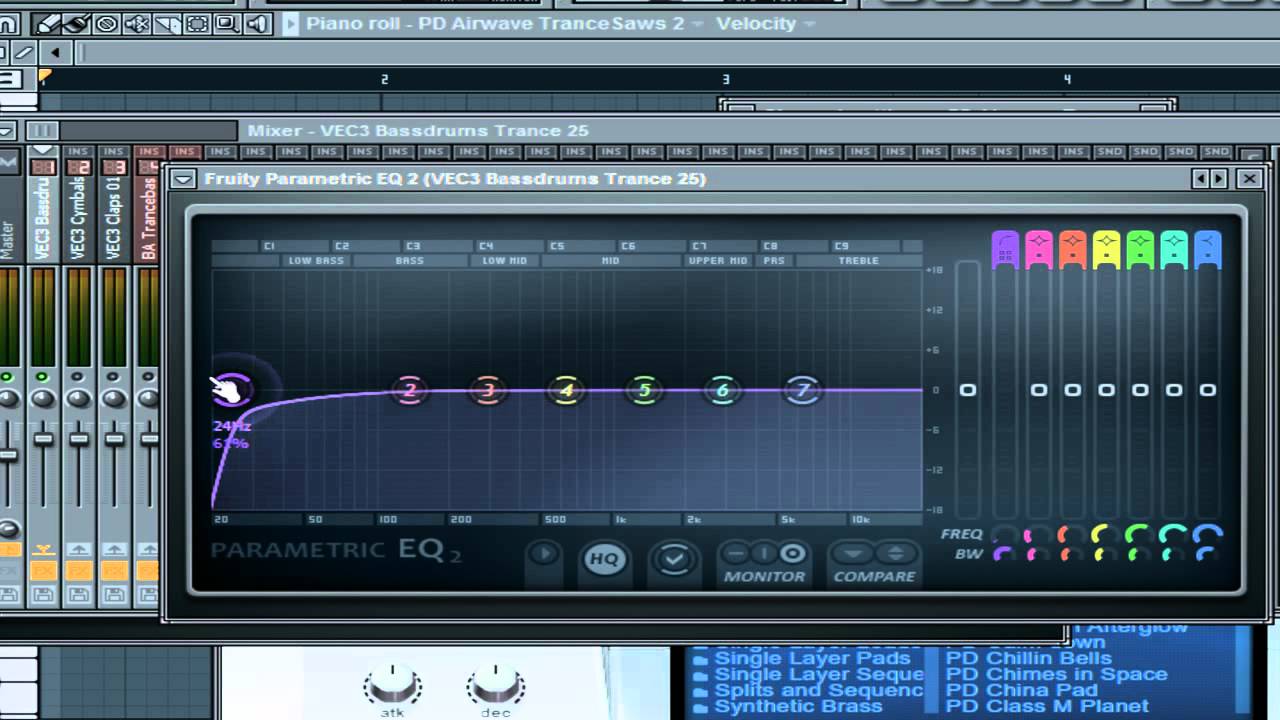Screen dimensions: 1280x720
Task: Toggle the HQ high quality button
Action: tap(603, 560)
